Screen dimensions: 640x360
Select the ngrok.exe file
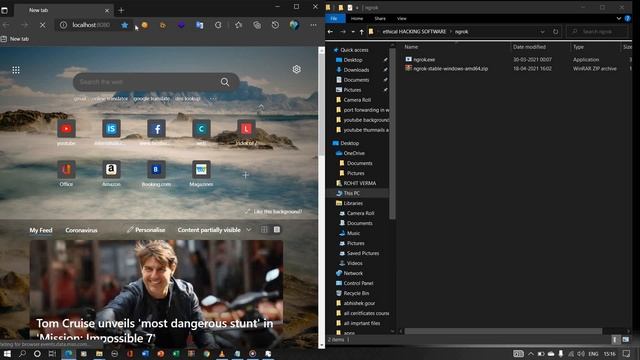point(424,60)
